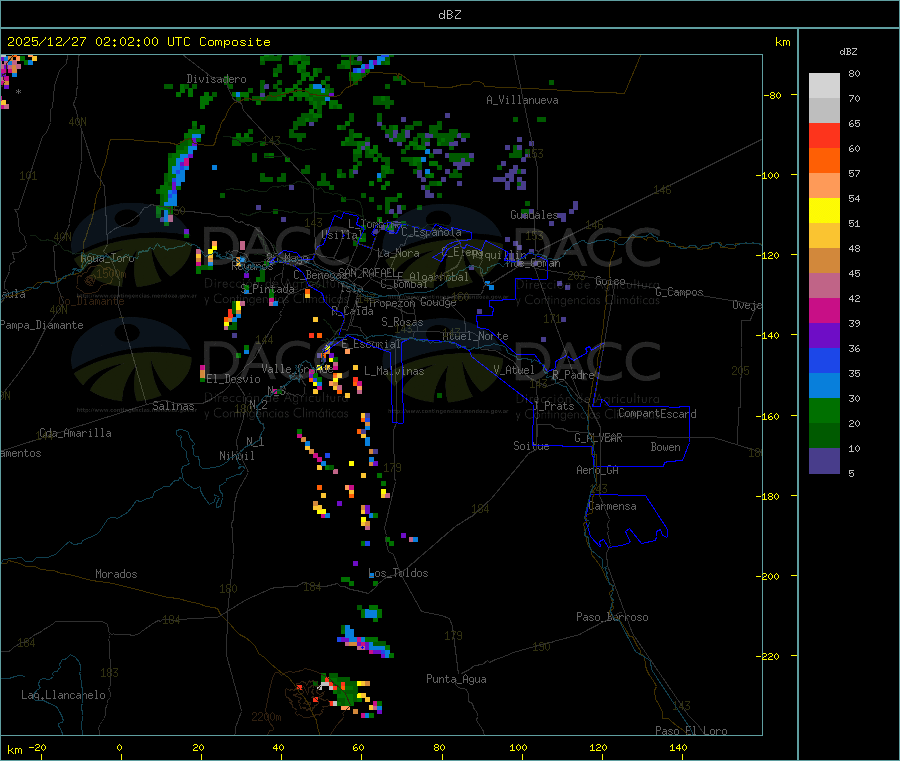Click the Paso_Barroso map label
Screen dimensions: 900x761
coord(612,617)
